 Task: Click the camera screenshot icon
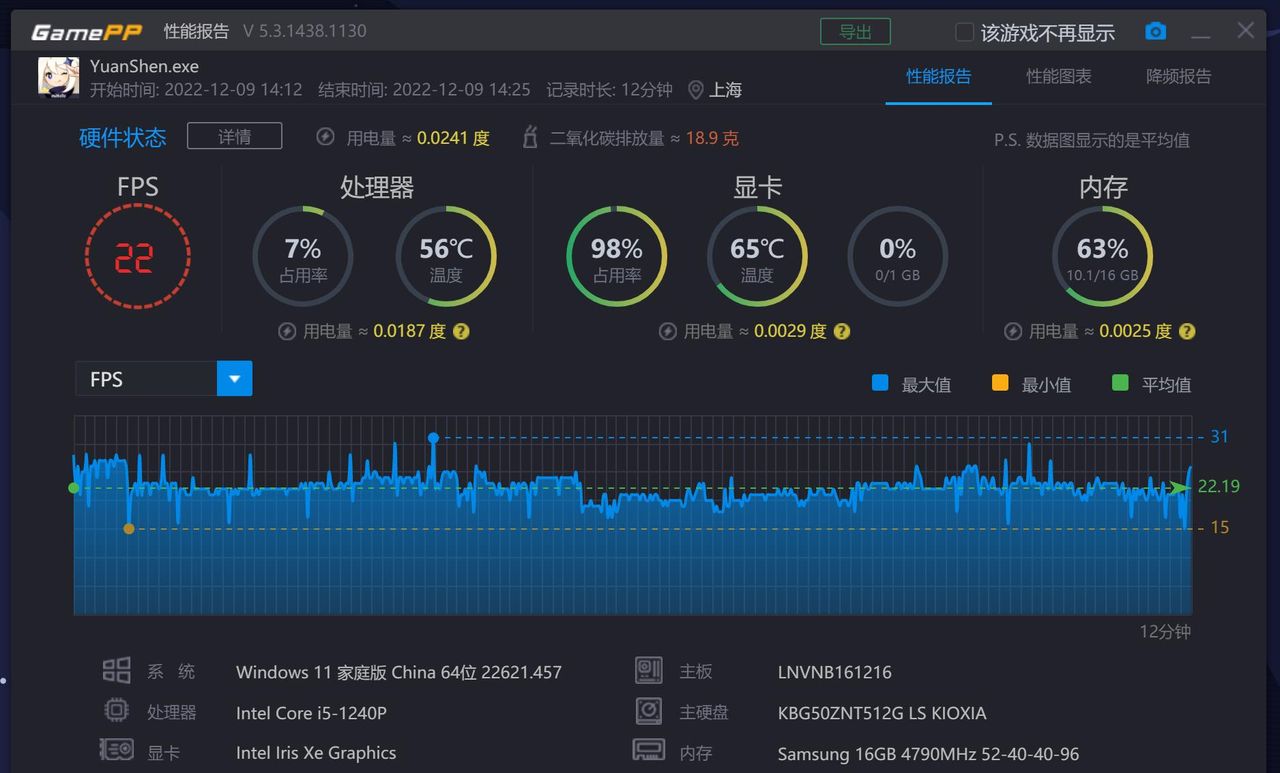(x=1156, y=31)
